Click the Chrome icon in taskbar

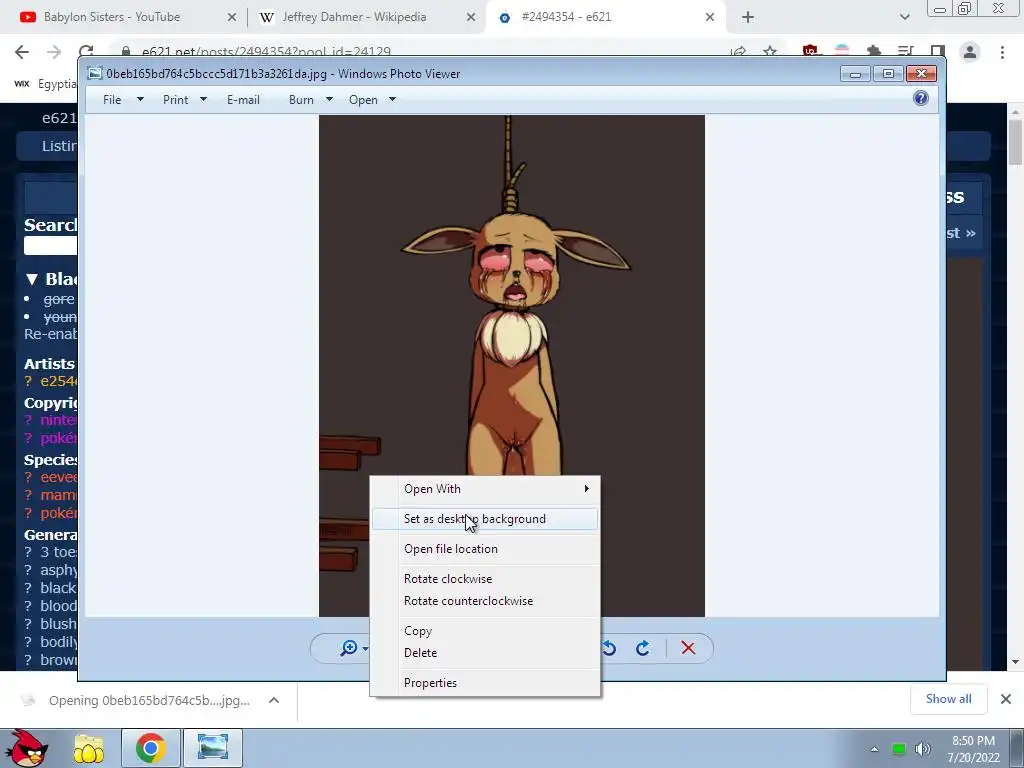coord(151,748)
